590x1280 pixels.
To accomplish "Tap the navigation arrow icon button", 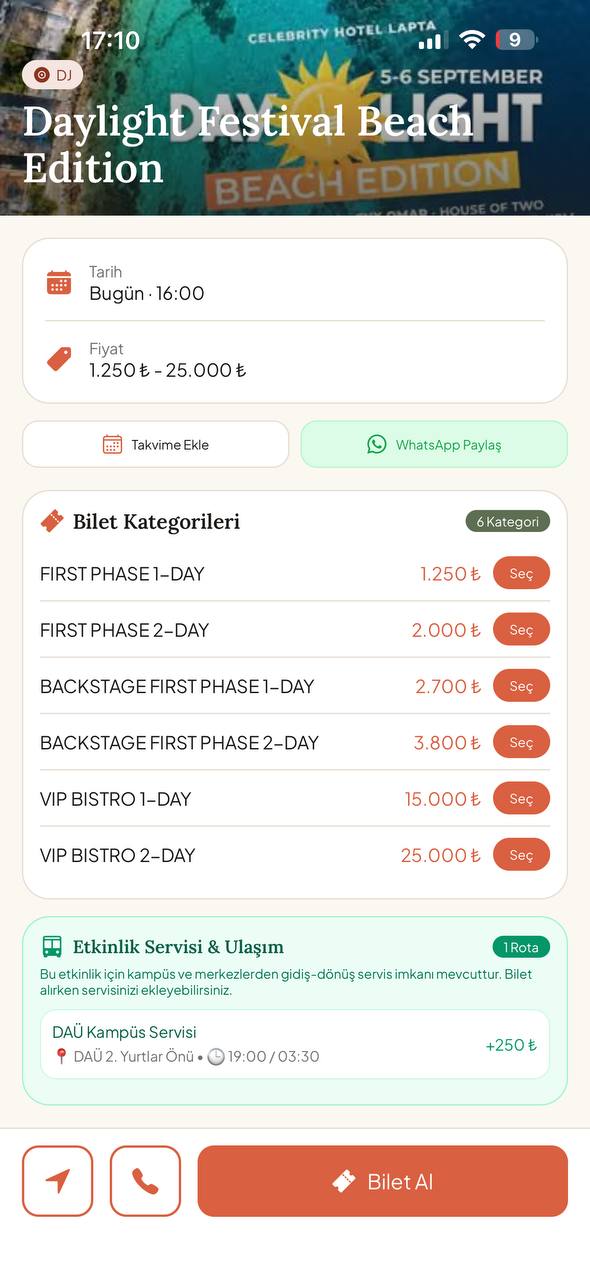I will [58, 1181].
